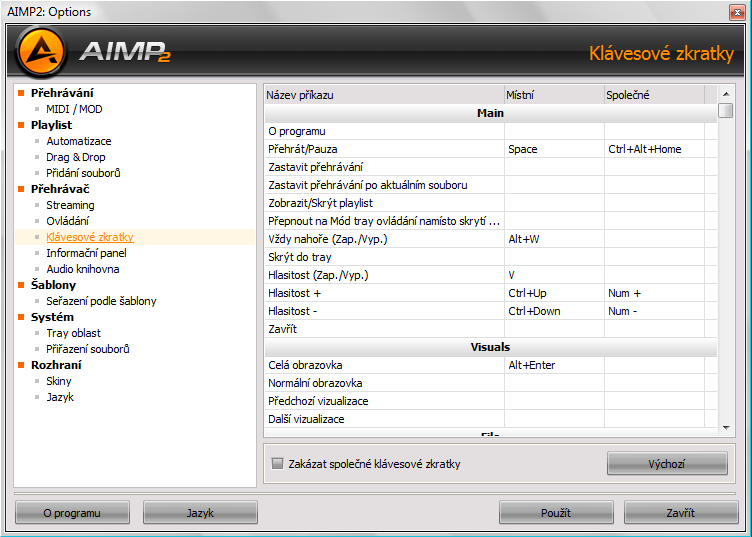Open the Drag & Drop section
The image size is (752, 537).
(x=76, y=157)
